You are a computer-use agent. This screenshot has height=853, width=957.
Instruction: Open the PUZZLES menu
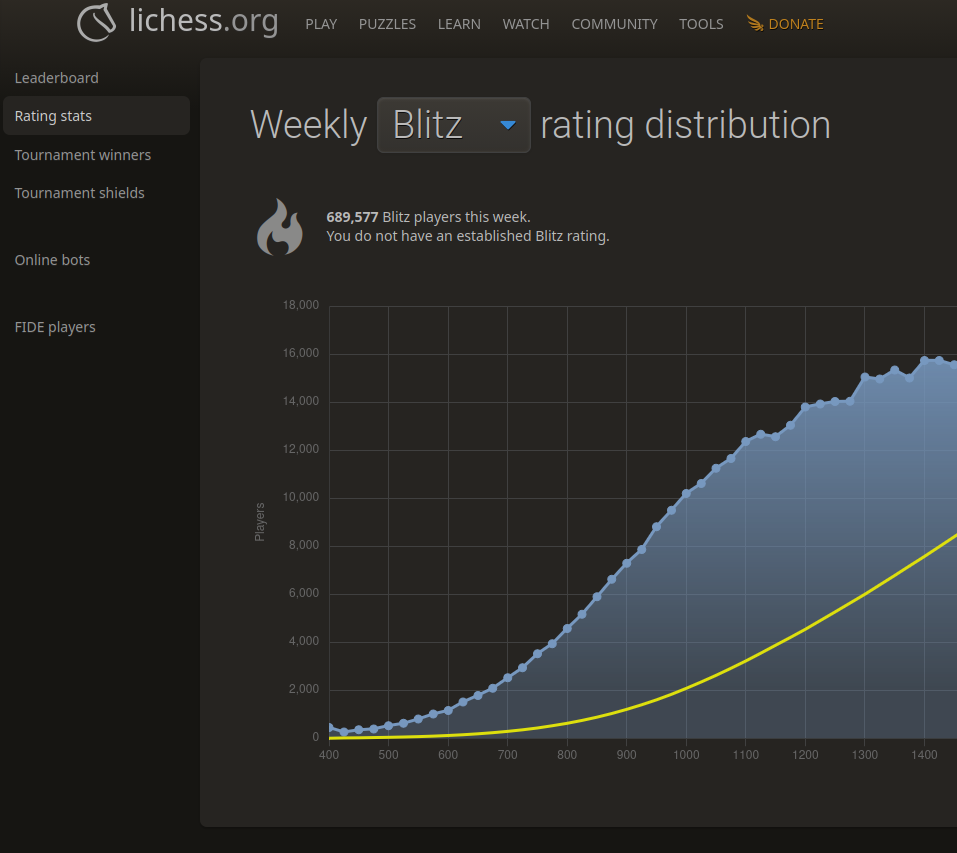387,24
